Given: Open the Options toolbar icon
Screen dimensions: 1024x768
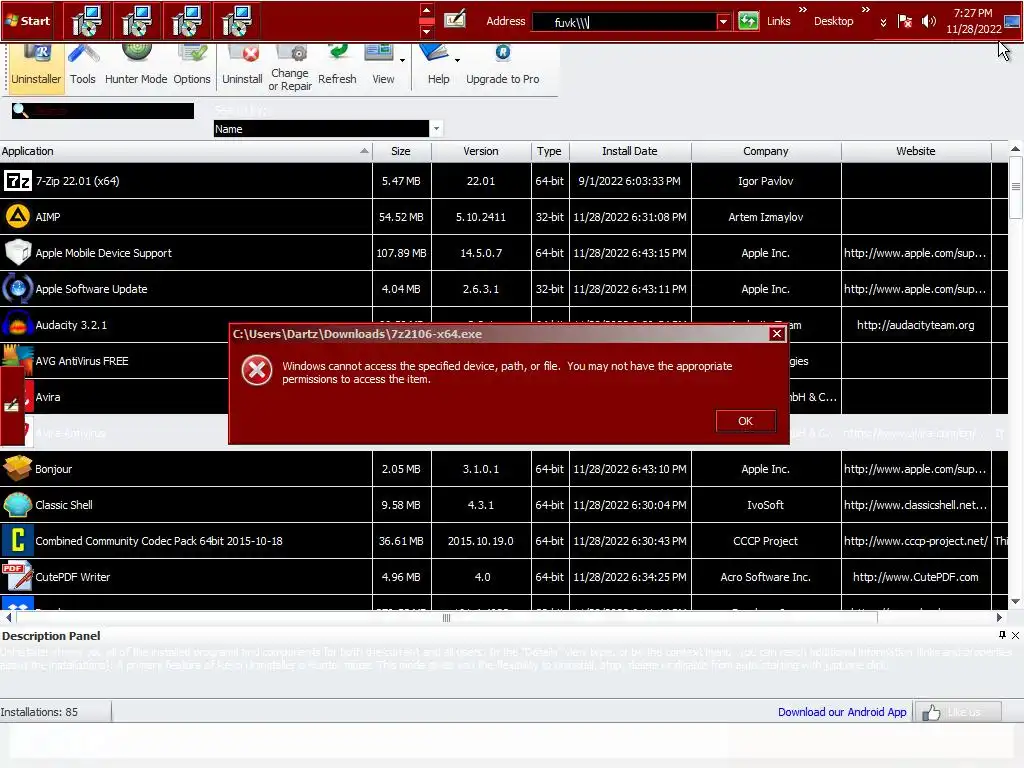Looking at the screenshot, I should [x=192, y=66].
